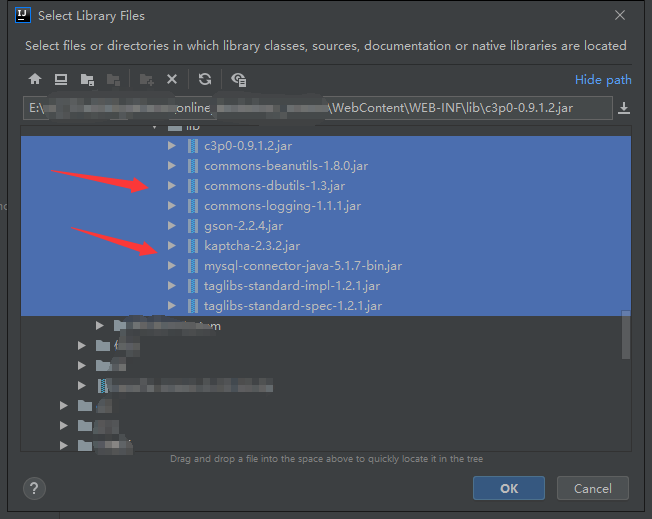
Task: Expand commons-logging-1.1.1.jar node
Action: point(171,206)
